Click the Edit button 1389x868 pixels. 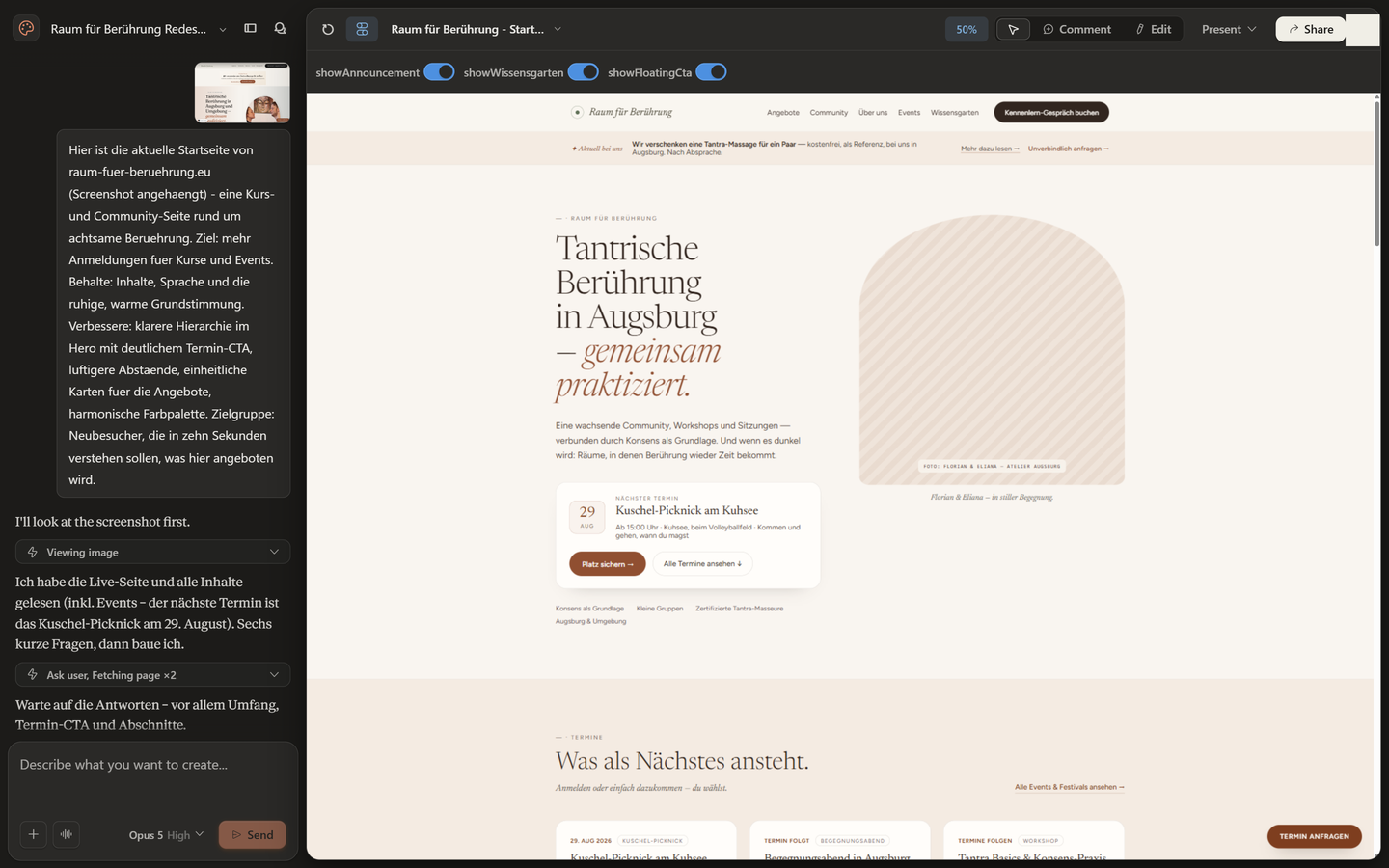pyautogui.click(x=1154, y=30)
